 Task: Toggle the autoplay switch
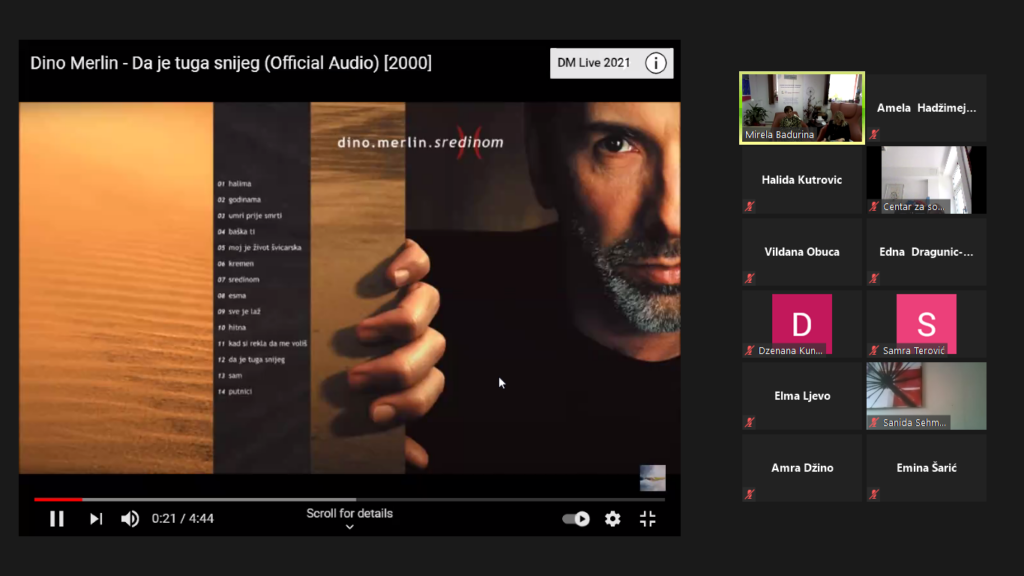(x=576, y=518)
